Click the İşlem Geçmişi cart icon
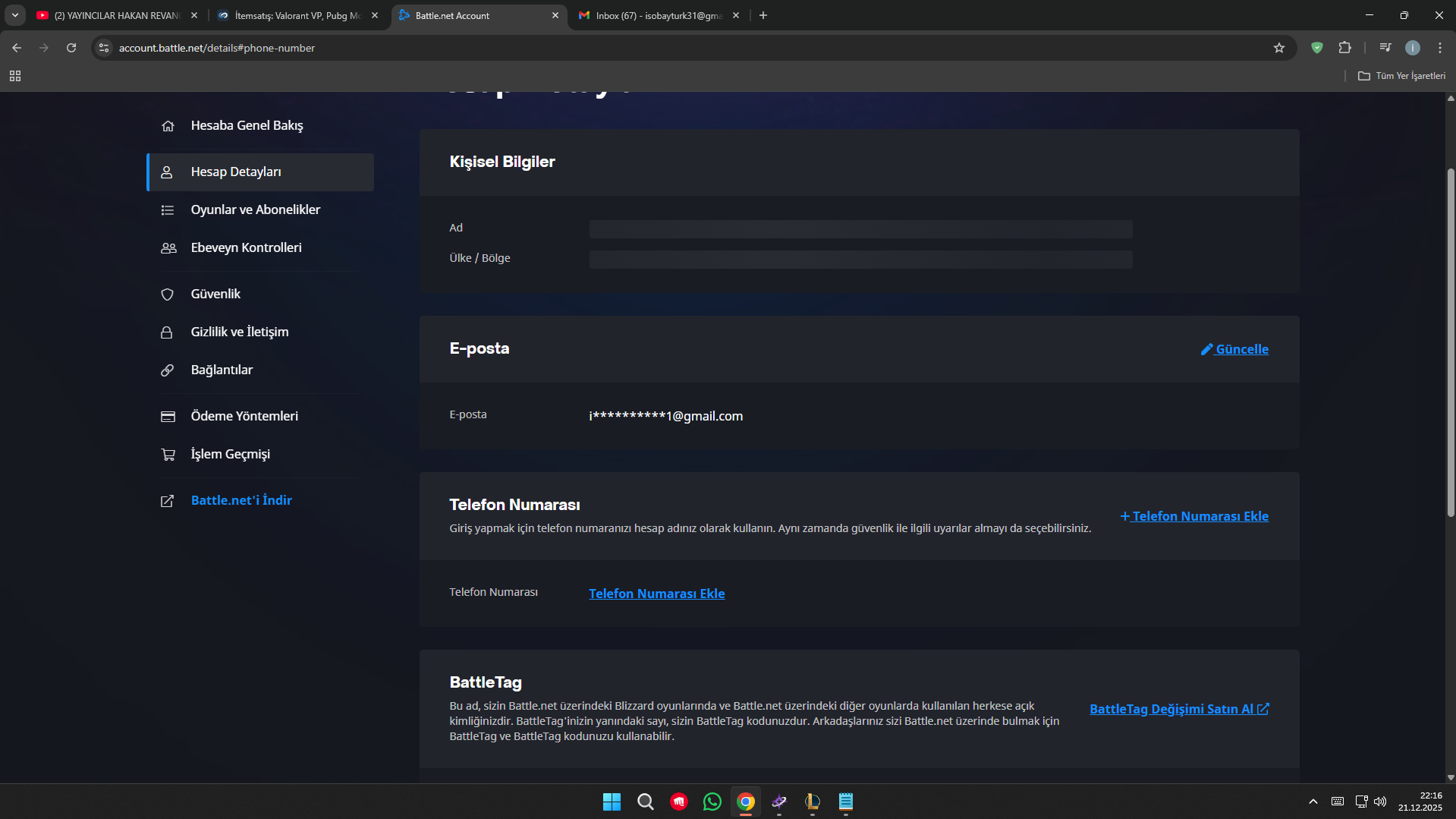 click(x=168, y=455)
